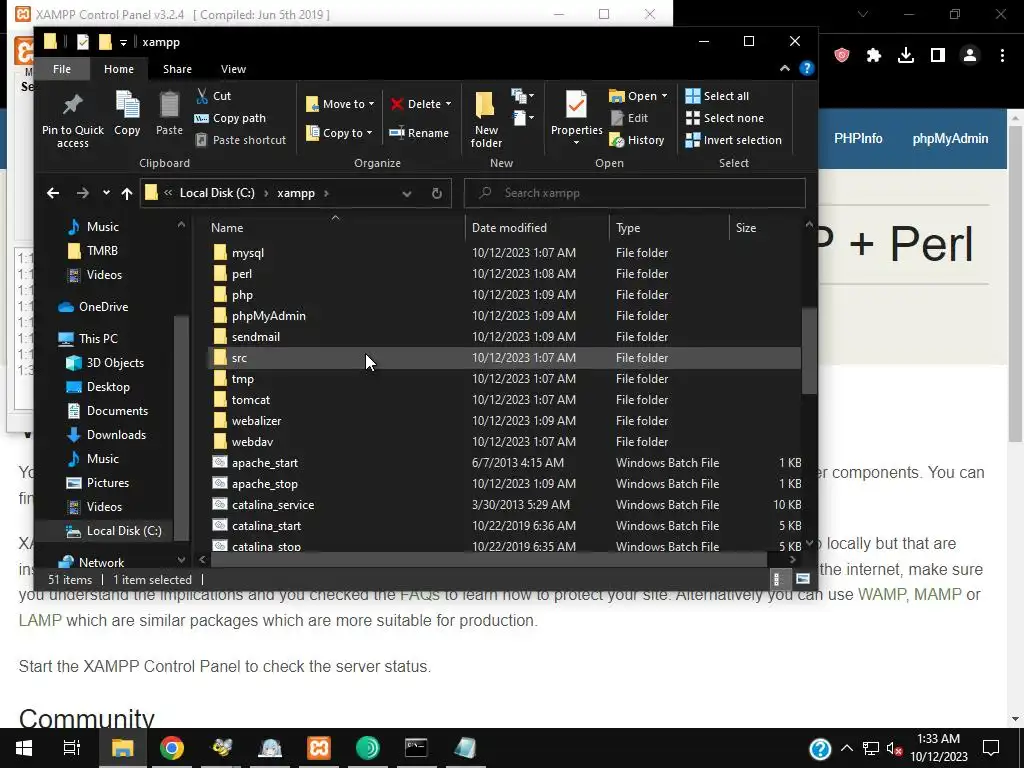Sort by Type column header
The height and width of the screenshot is (768, 1024).
tap(669, 227)
